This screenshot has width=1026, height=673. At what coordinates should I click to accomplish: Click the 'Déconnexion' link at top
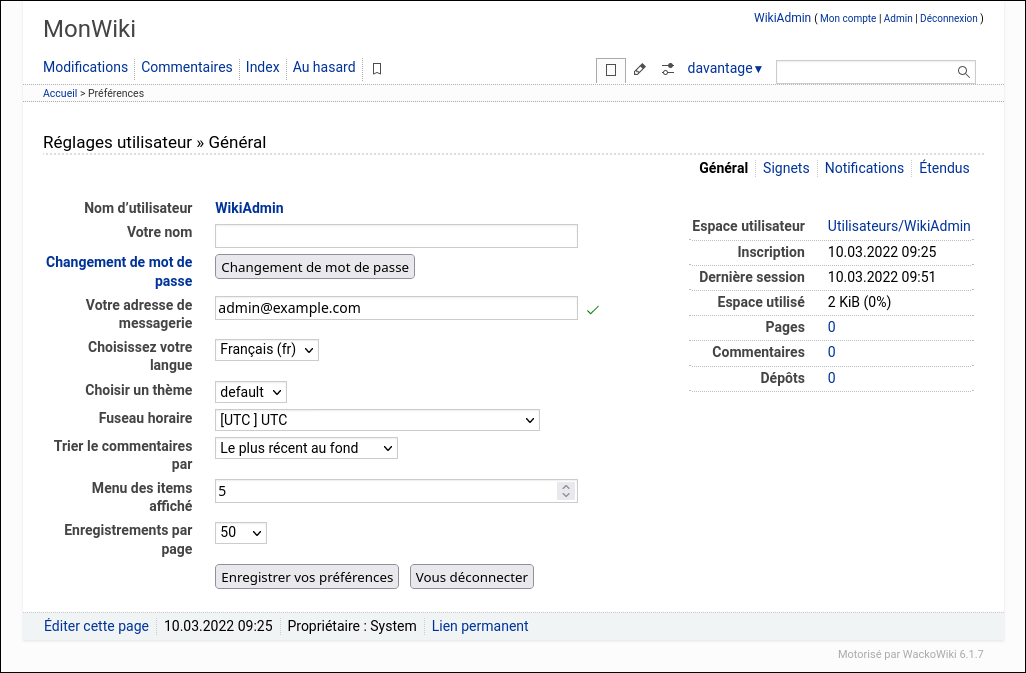click(948, 19)
